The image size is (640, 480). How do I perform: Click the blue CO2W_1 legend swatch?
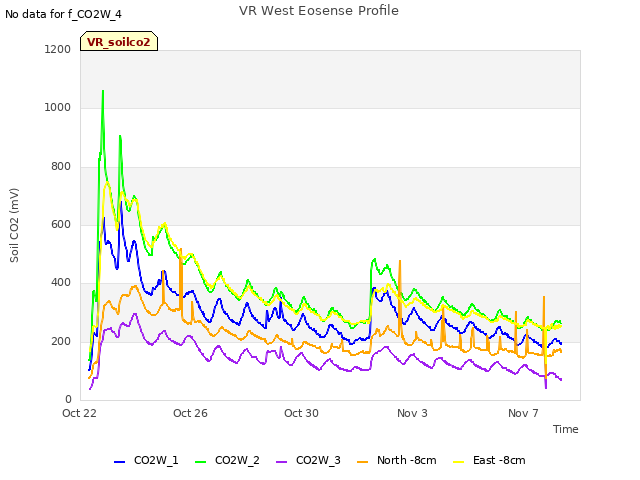tap(119, 462)
